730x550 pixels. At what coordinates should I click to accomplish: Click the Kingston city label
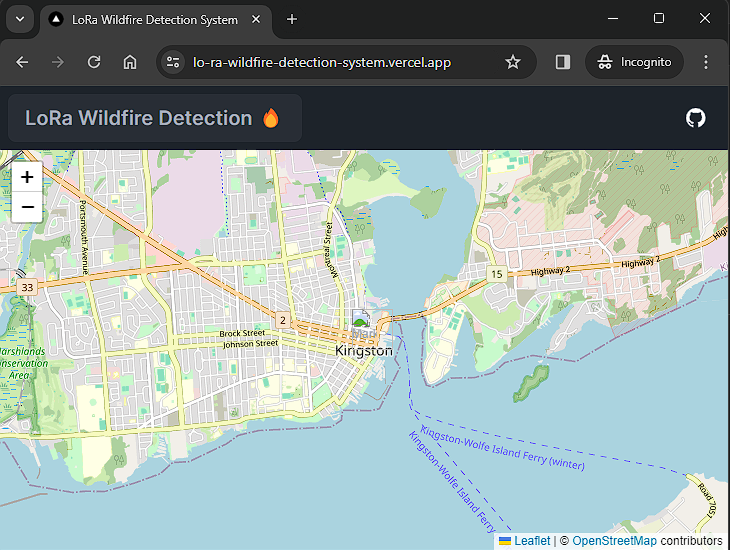click(364, 350)
